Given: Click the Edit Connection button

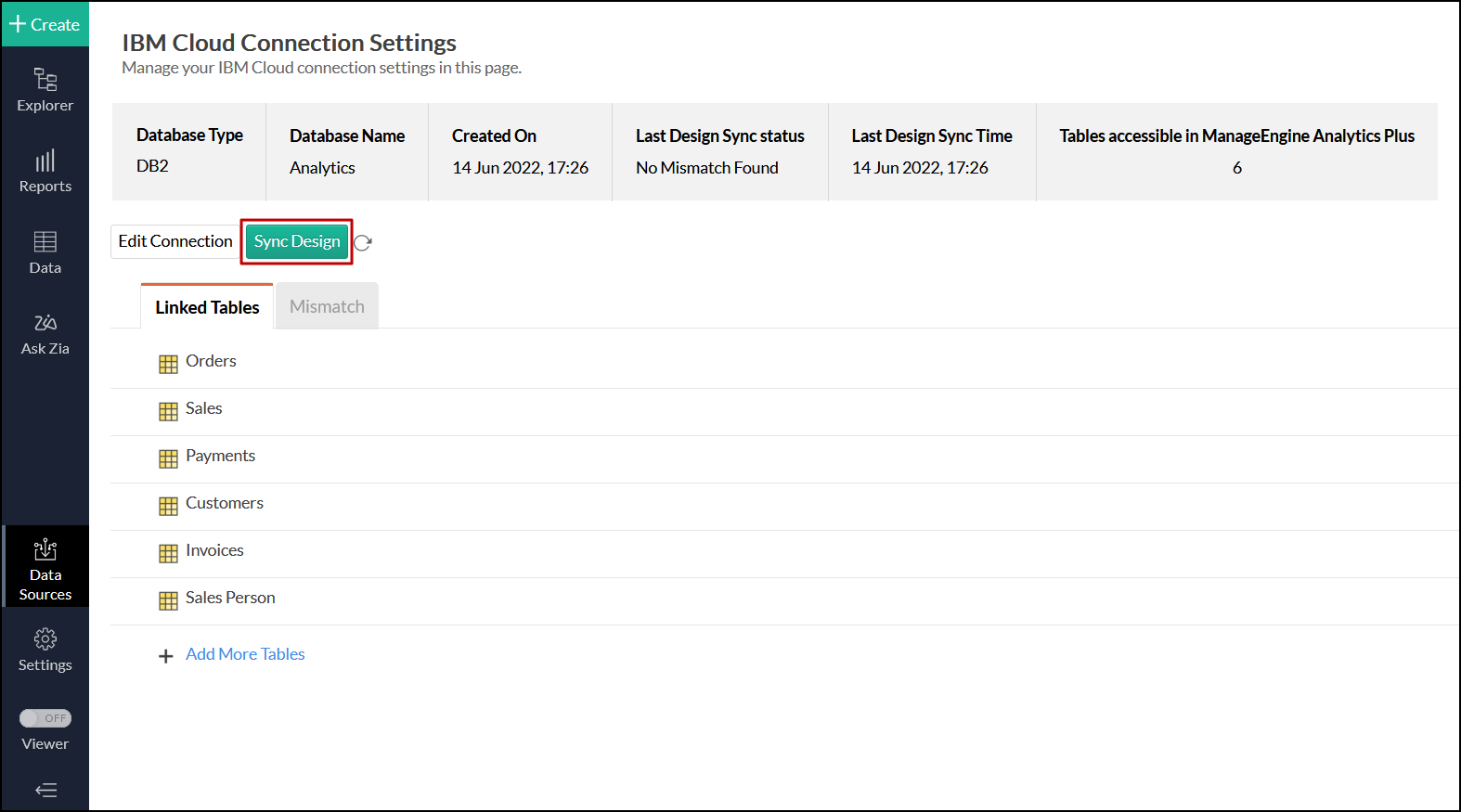Looking at the screenshot, I should (175, 241).
